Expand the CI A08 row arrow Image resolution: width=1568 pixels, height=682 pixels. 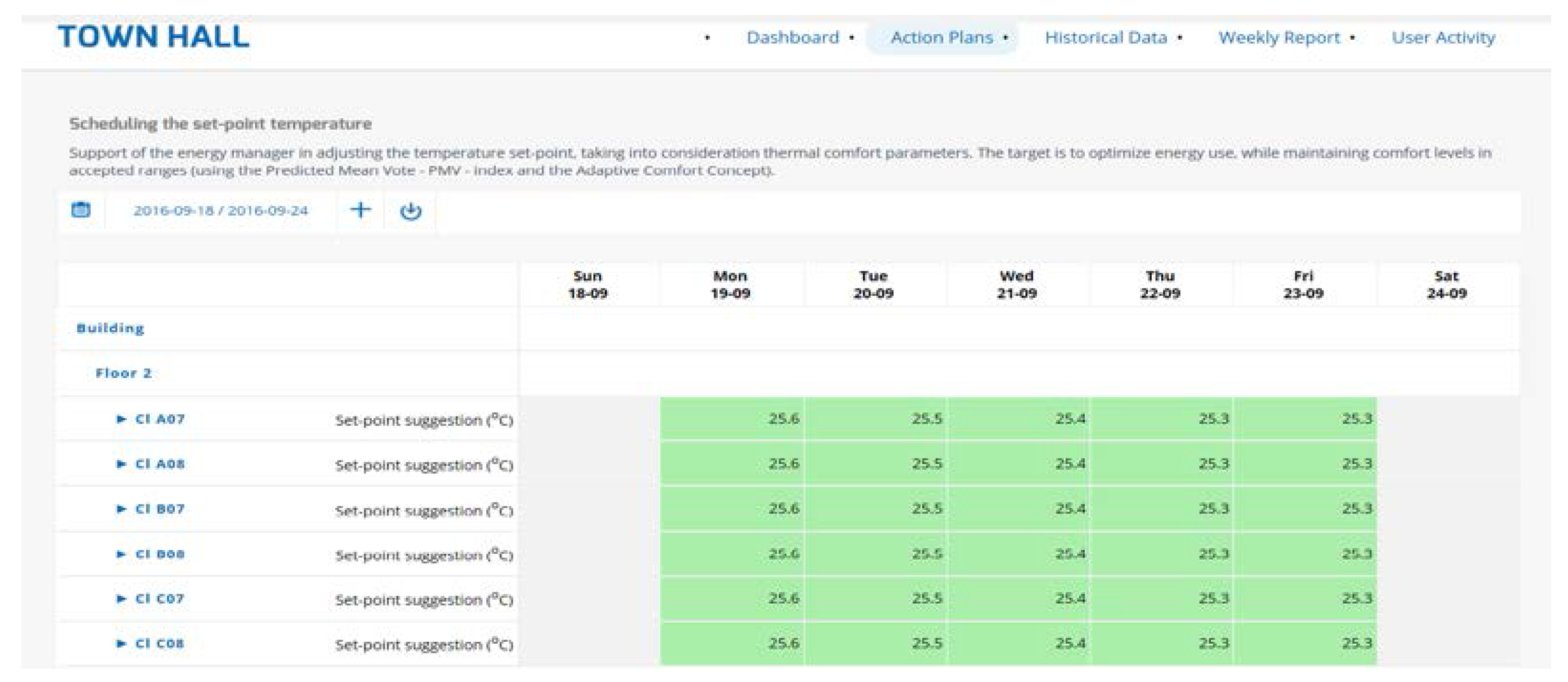[x=121, y=464]
